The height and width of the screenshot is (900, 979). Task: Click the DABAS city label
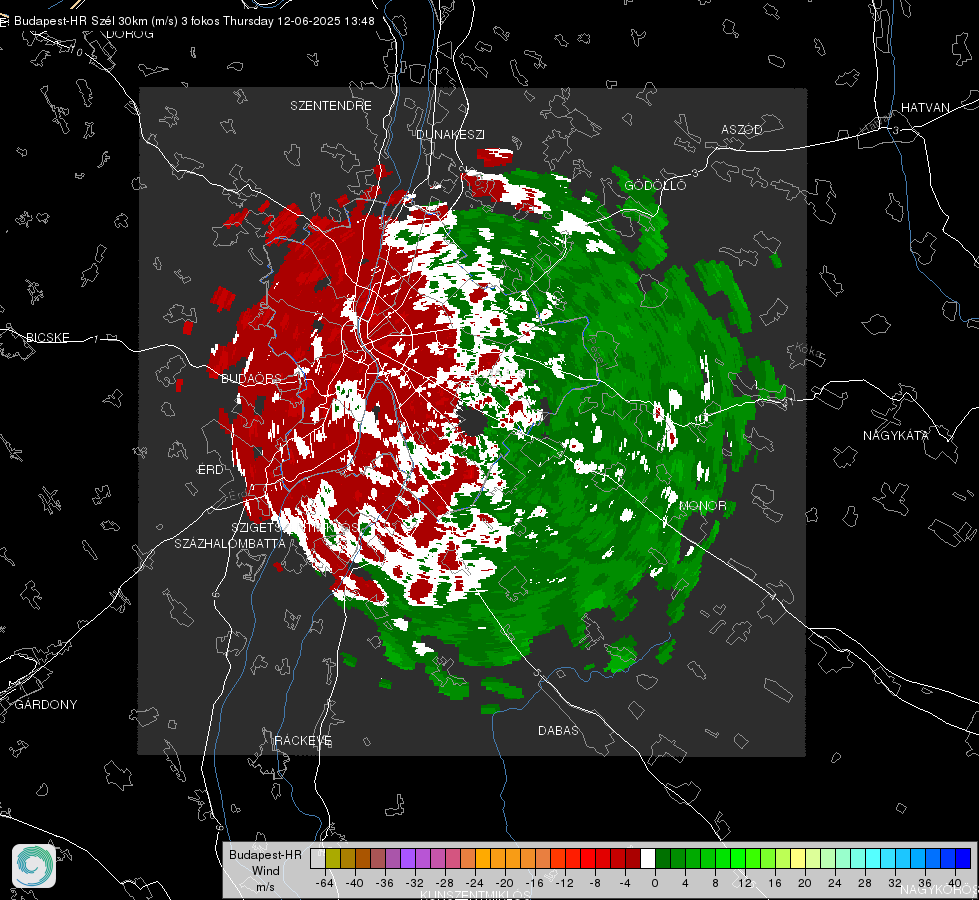558,730
